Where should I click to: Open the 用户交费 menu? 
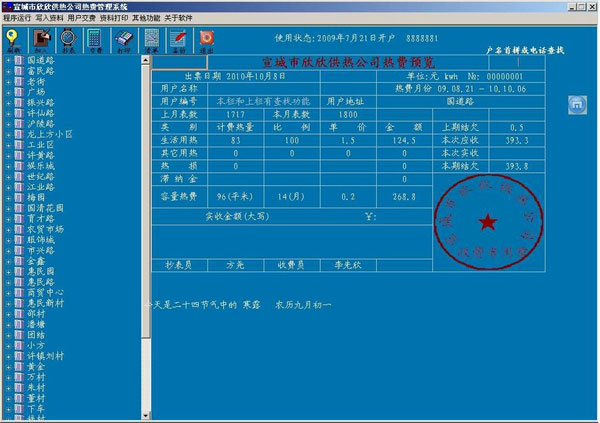[82, 18]
